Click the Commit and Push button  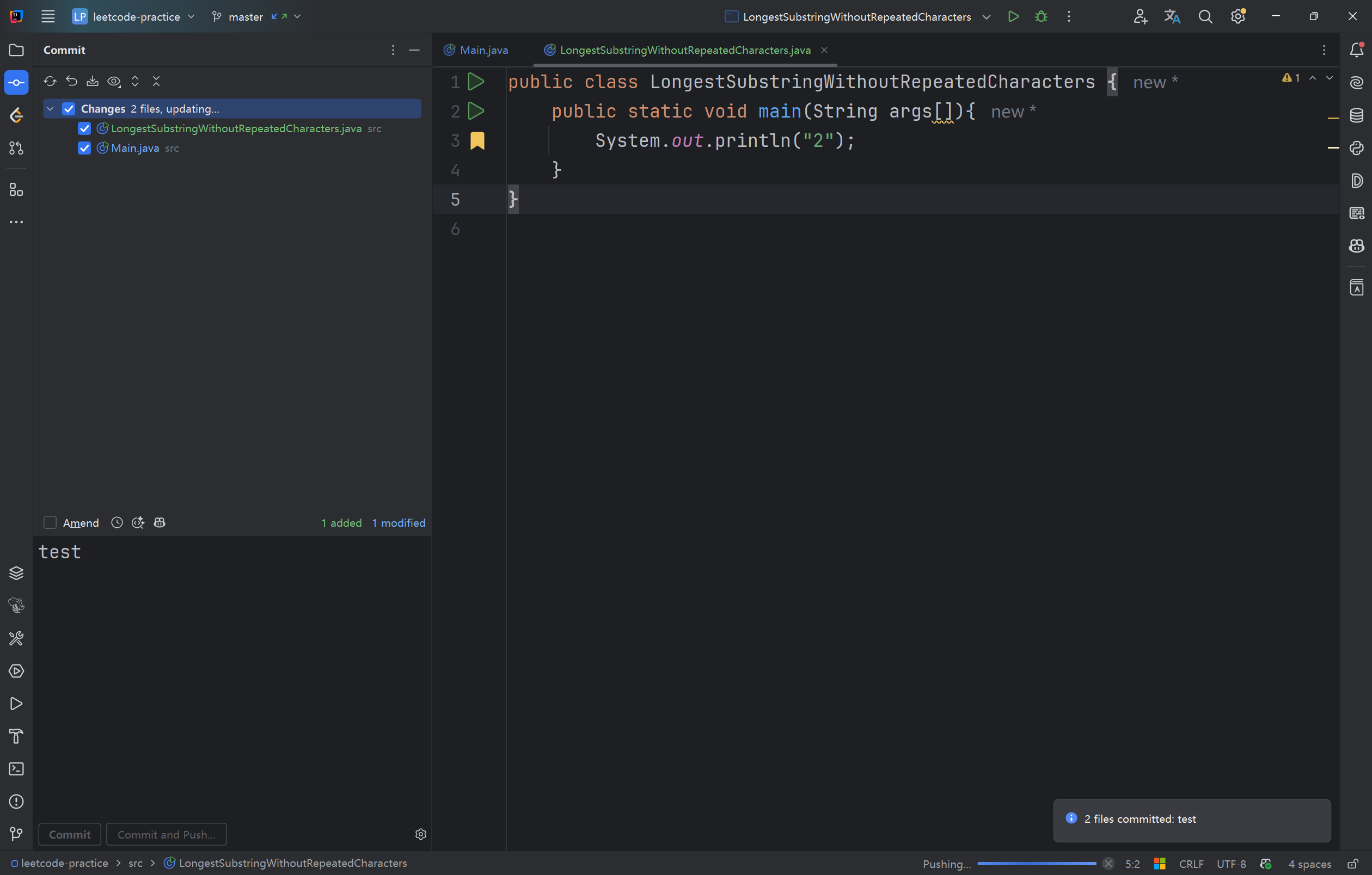(167, 835)
